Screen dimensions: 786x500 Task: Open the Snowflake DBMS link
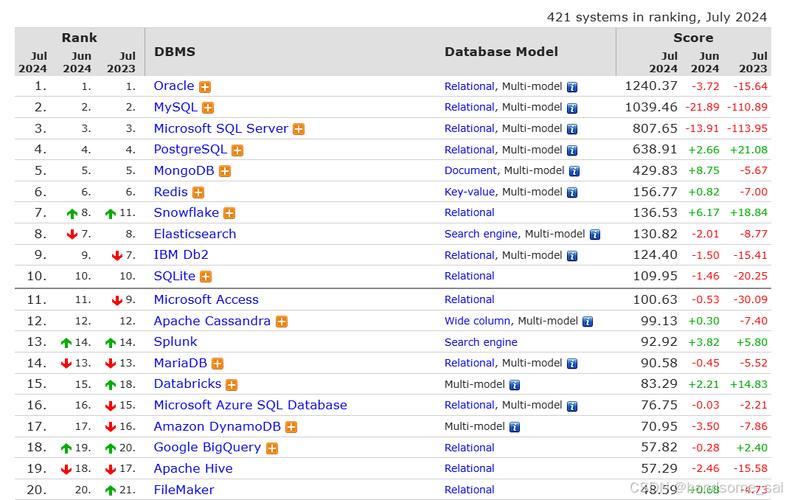(186, 213)
